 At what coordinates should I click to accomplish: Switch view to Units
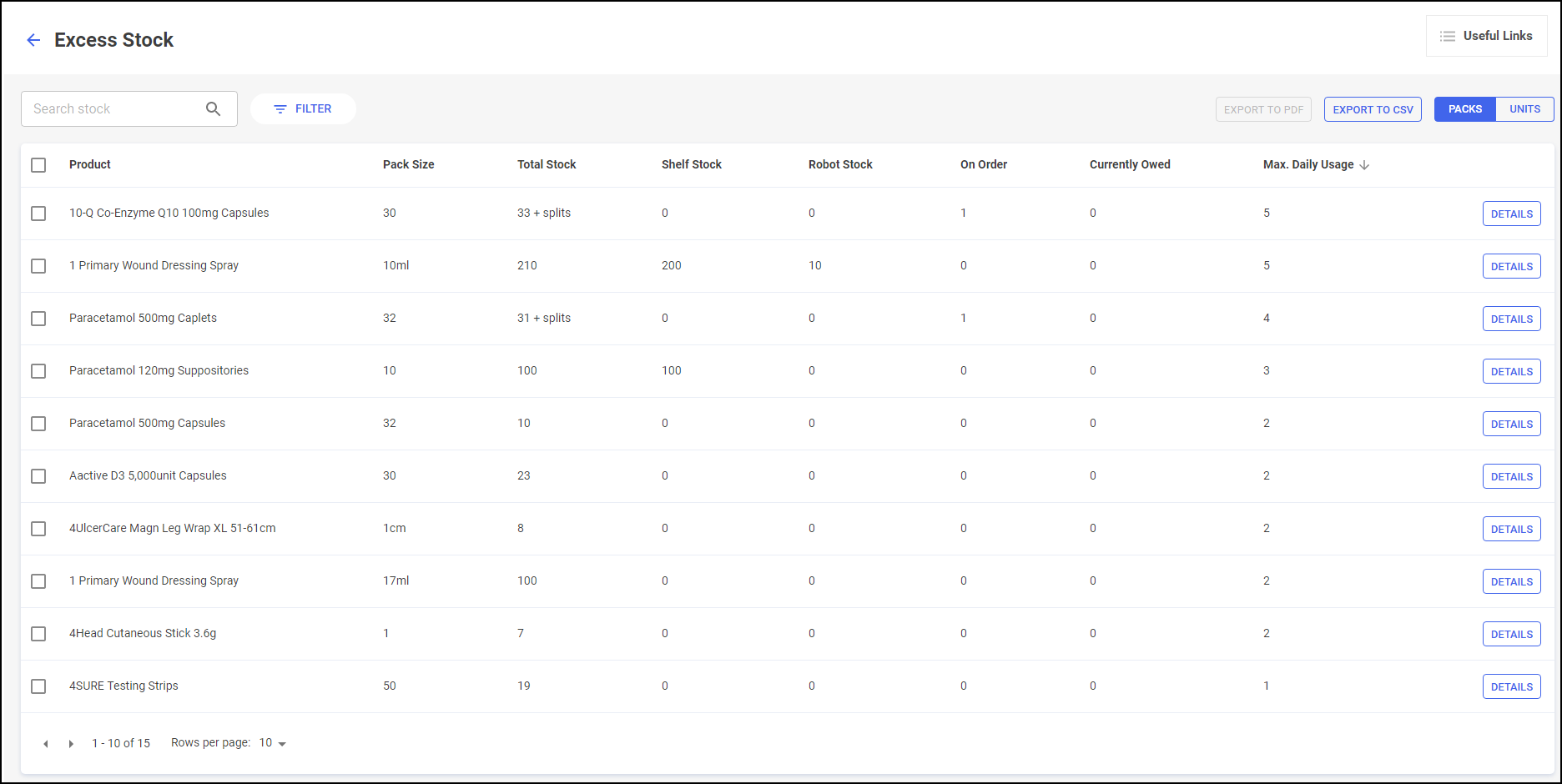(x=1524, y=109)
